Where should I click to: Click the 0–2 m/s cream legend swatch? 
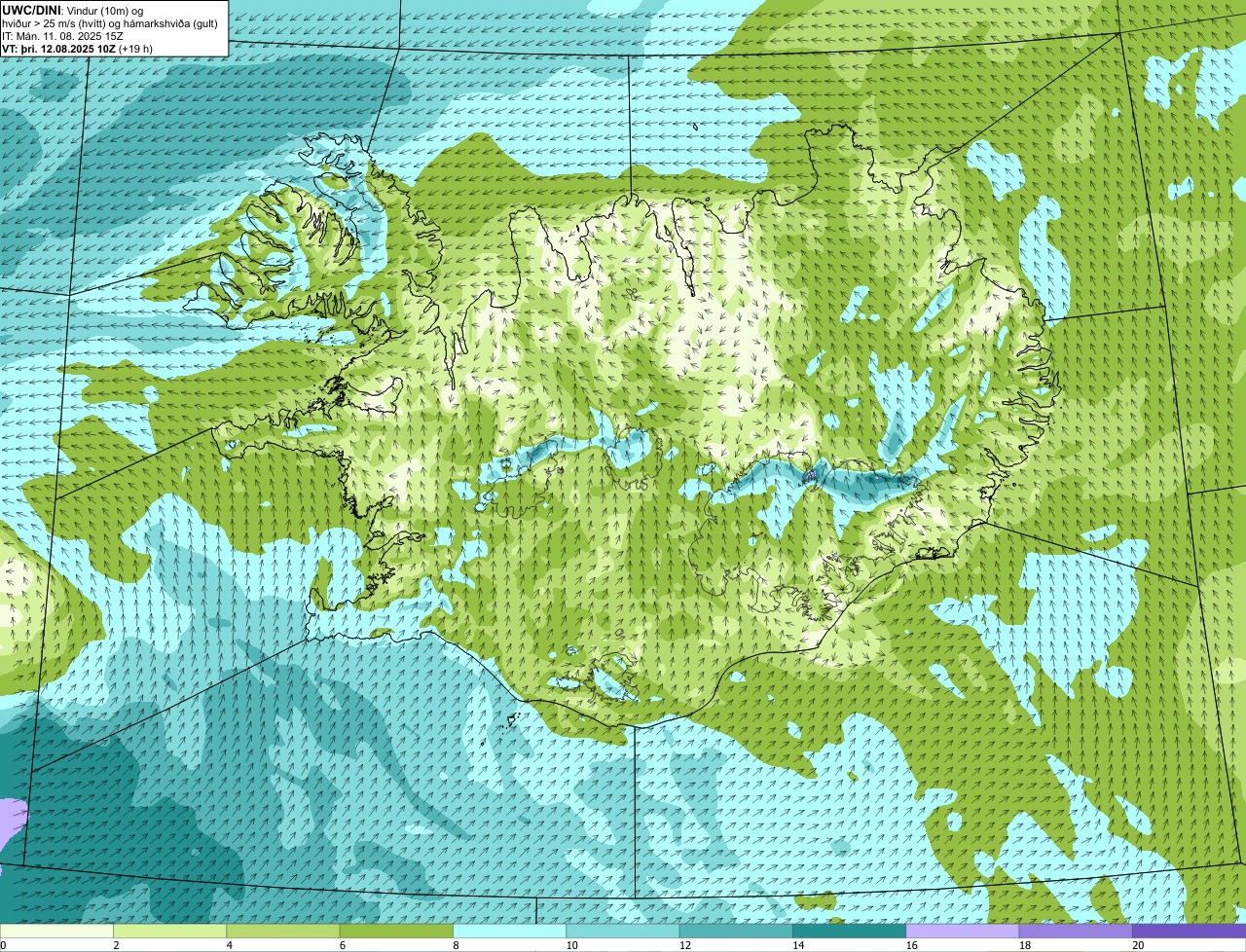56,932
